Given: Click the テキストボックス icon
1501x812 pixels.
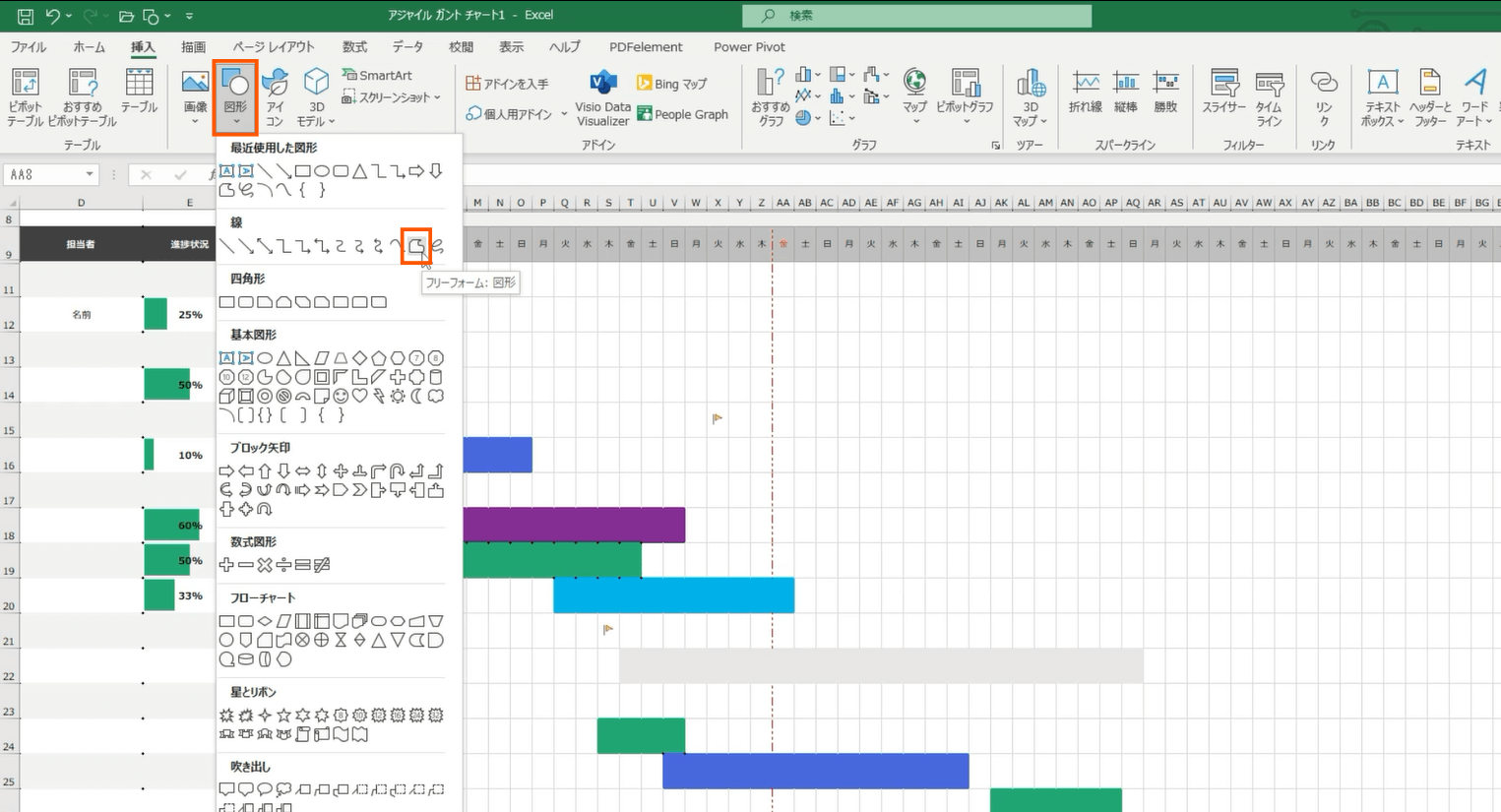Looking at the screenshot, I should click(1382, 96).
